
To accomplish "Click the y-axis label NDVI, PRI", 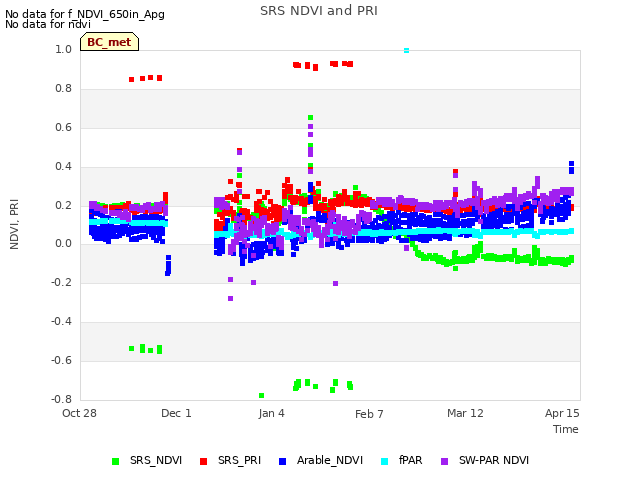I will pyautogui.click(x=14, y=224).
